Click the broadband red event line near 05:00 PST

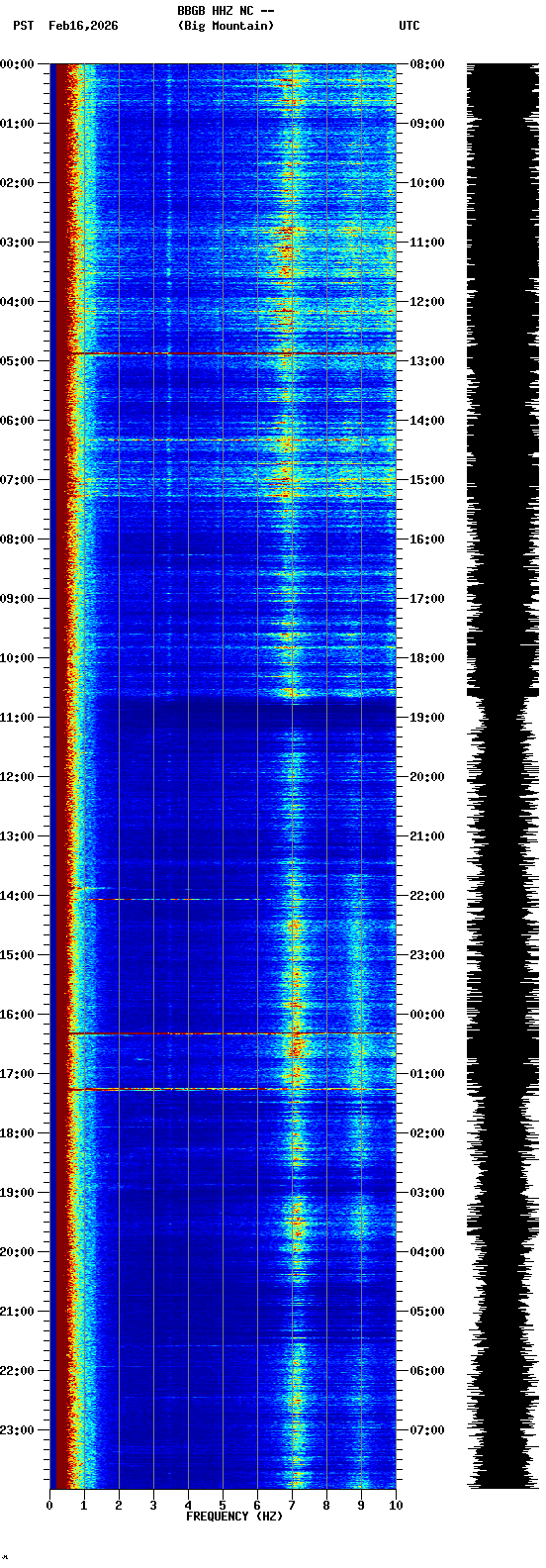232,352
